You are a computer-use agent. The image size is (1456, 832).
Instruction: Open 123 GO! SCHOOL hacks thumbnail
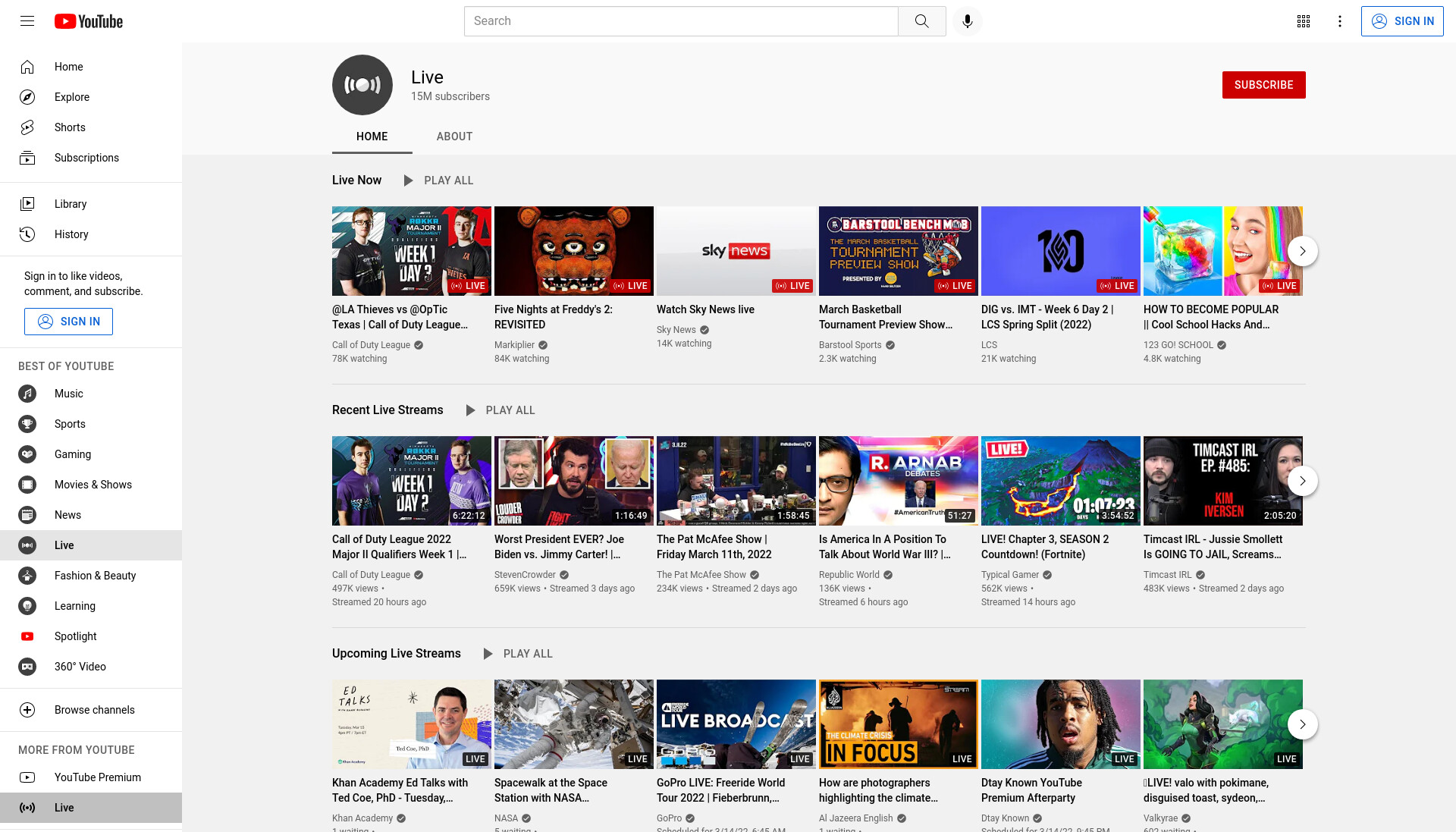pos(1223,251)
